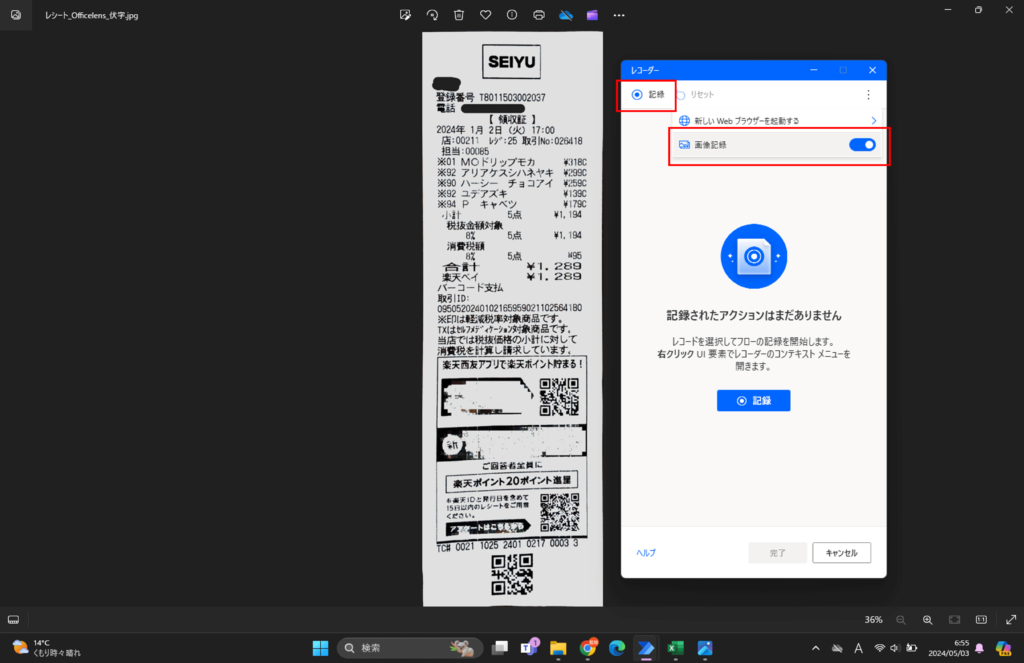Fit image to window in Photos

[x=954, y=619]
